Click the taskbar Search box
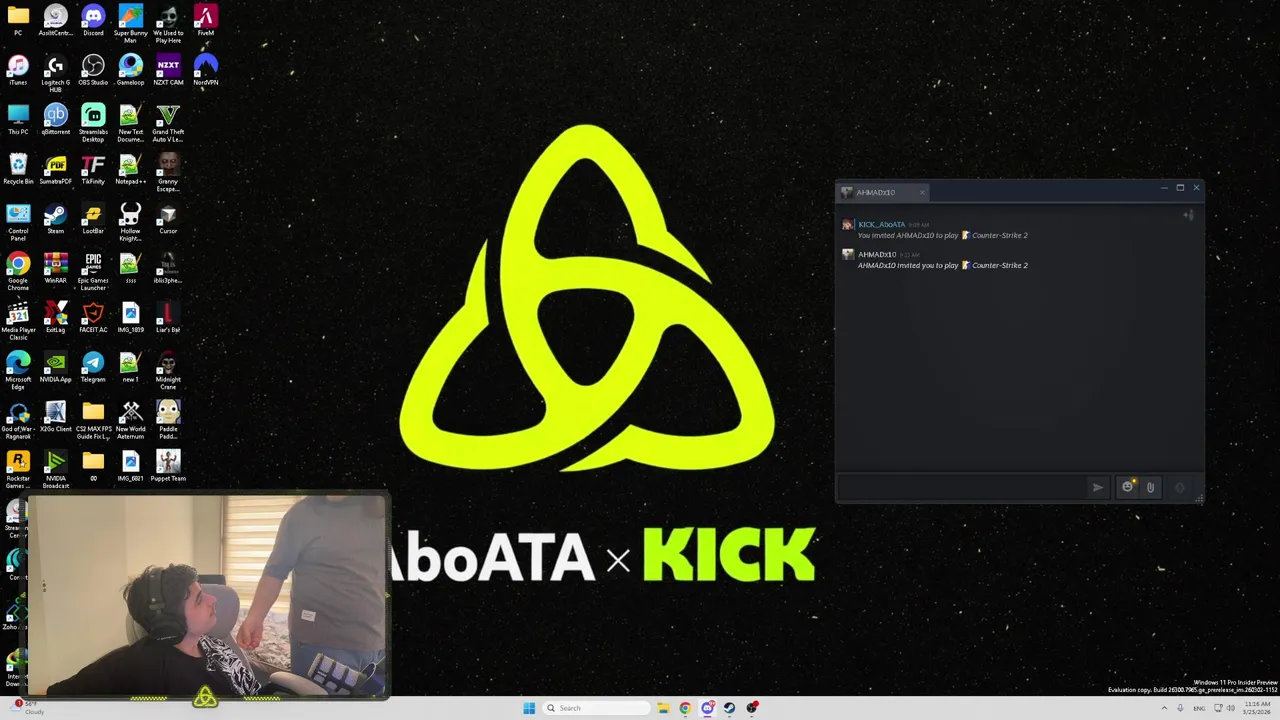 (x=596, y=708)
